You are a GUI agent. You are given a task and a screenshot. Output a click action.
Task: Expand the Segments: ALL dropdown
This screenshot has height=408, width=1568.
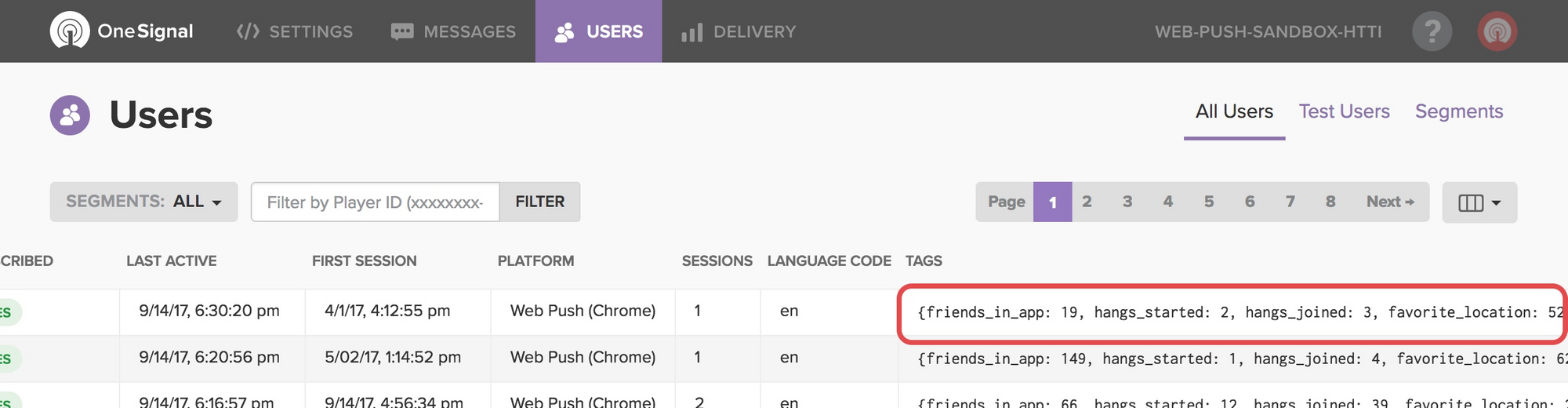[143, 202]
